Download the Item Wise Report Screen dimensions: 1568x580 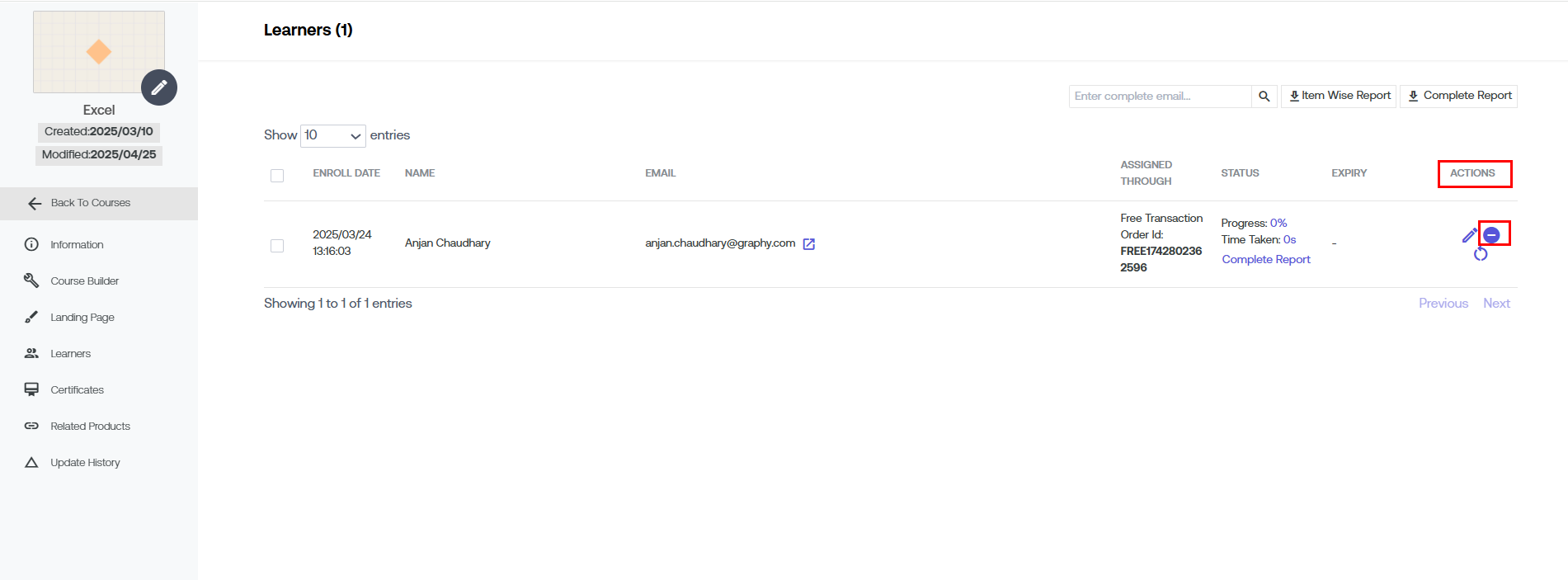[1339, 96]
